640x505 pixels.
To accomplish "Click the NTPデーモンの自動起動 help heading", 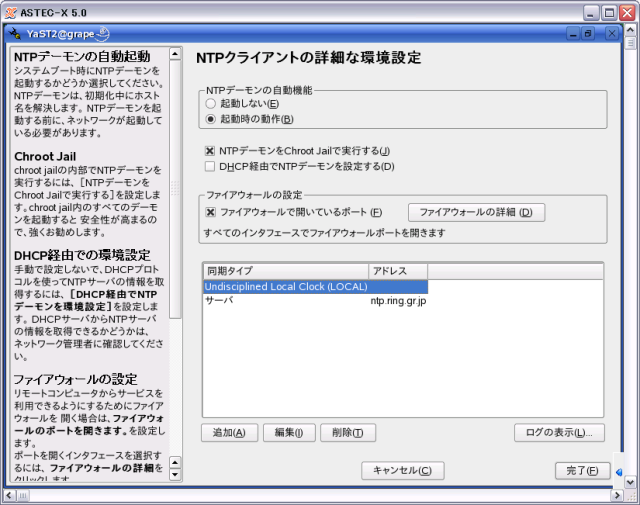I will point(82,56).
